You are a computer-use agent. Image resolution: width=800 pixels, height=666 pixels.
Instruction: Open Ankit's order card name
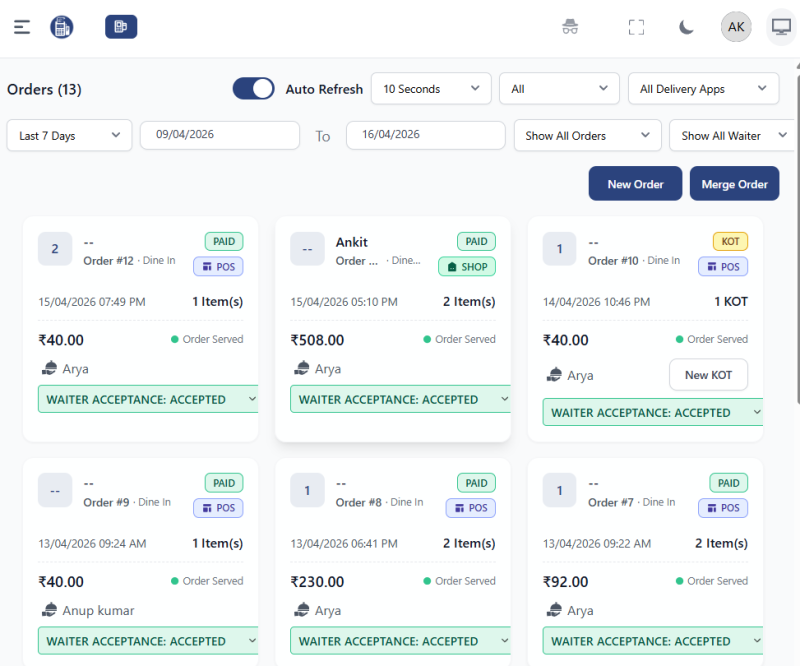[x=352, y=242]
